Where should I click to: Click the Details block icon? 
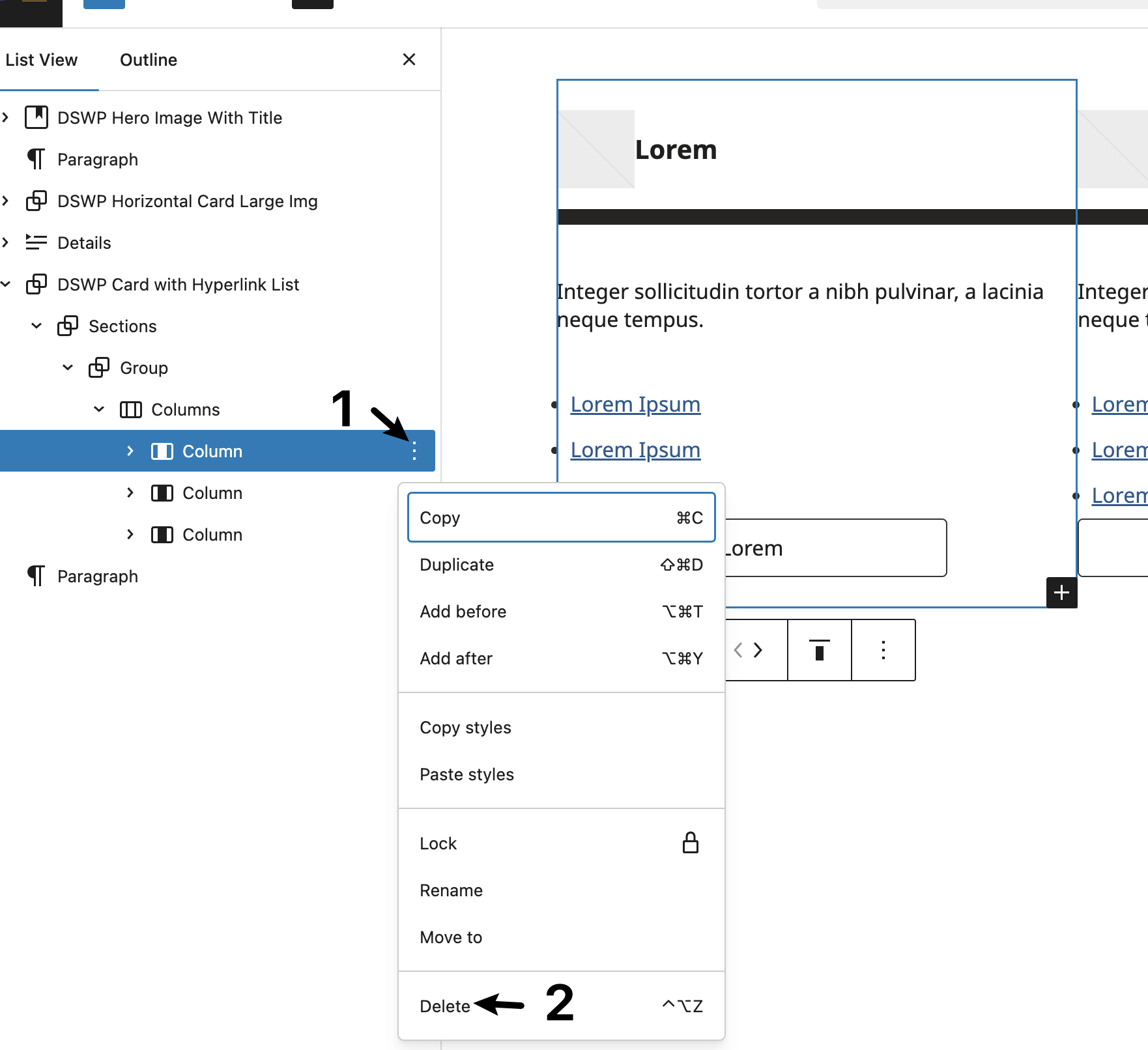36,242
